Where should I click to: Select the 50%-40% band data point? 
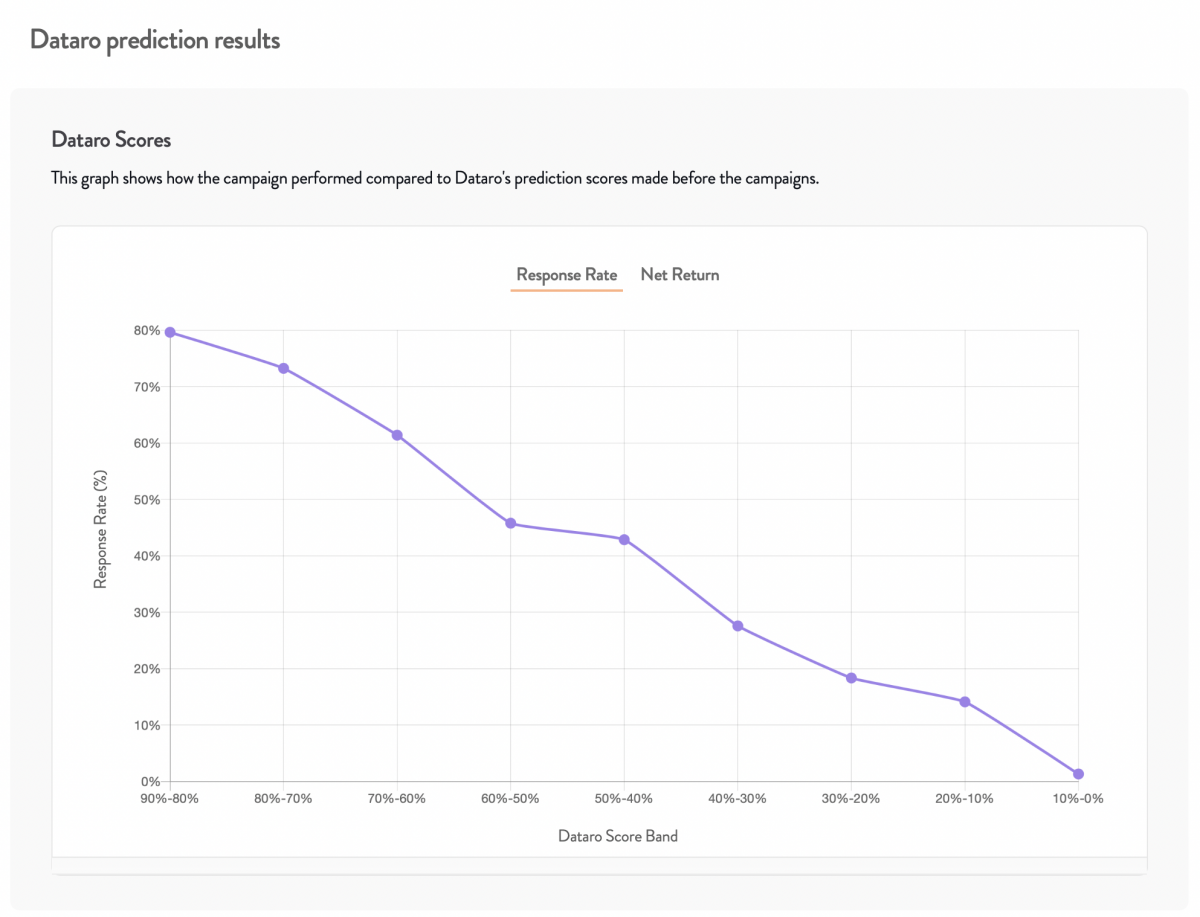[x=624, y=539]
